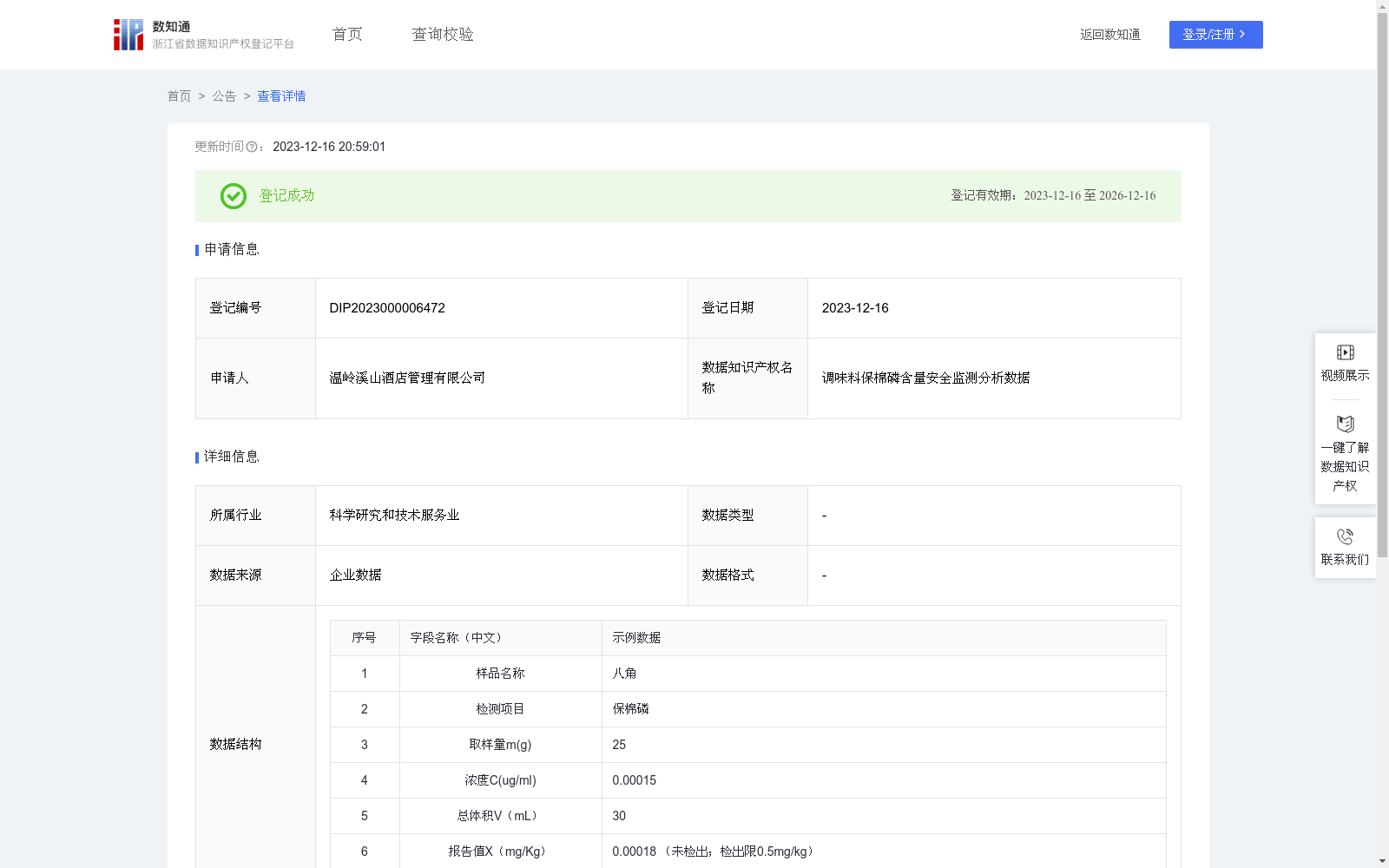Click the arrow in 登录/注册 button
Viewport: 1389px width, 868px height.
pyautogui.click(x=1242, y=35)
